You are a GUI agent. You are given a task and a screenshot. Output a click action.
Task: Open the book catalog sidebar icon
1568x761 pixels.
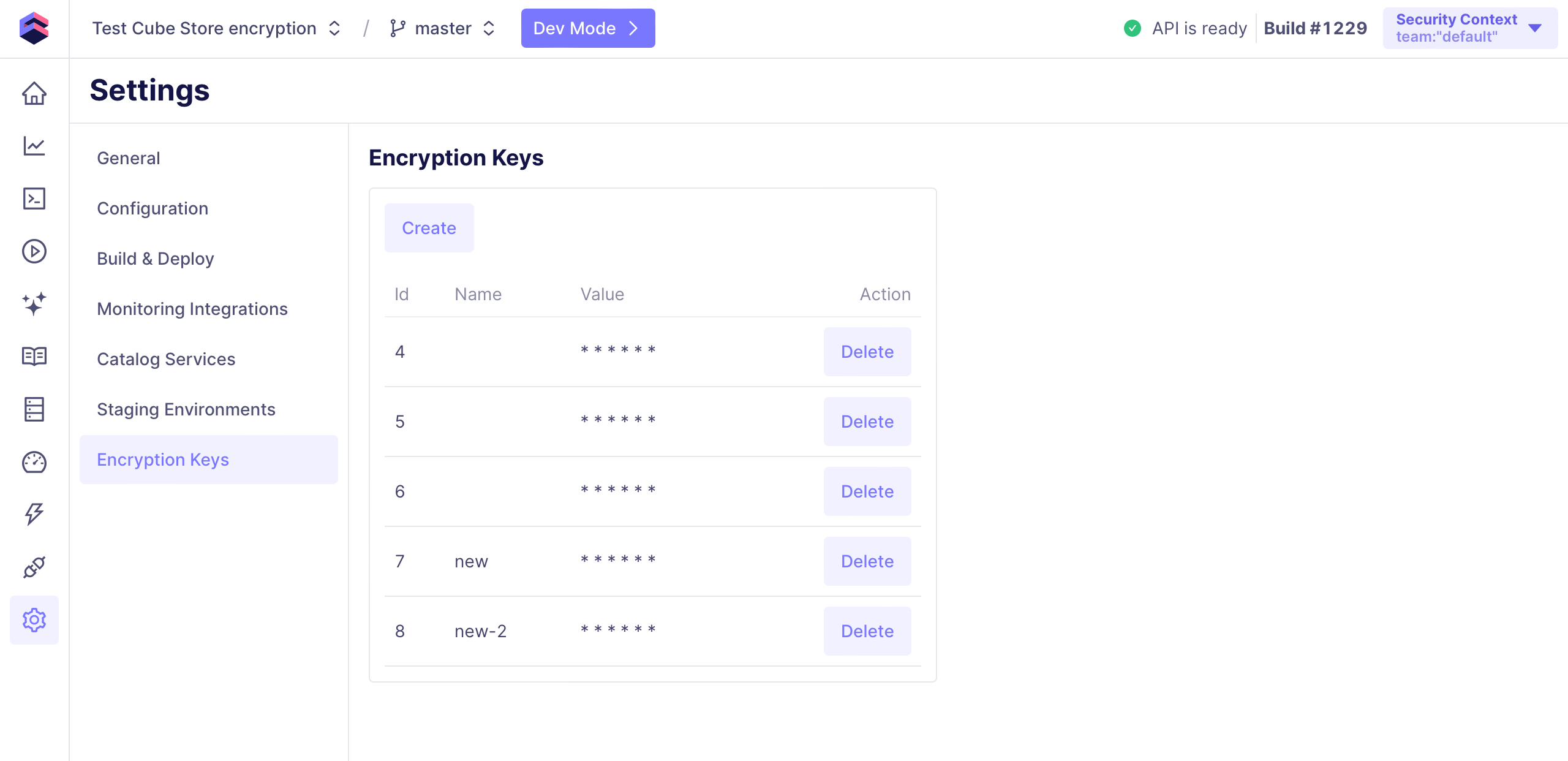pyautogui.click(x=34, y=356)
